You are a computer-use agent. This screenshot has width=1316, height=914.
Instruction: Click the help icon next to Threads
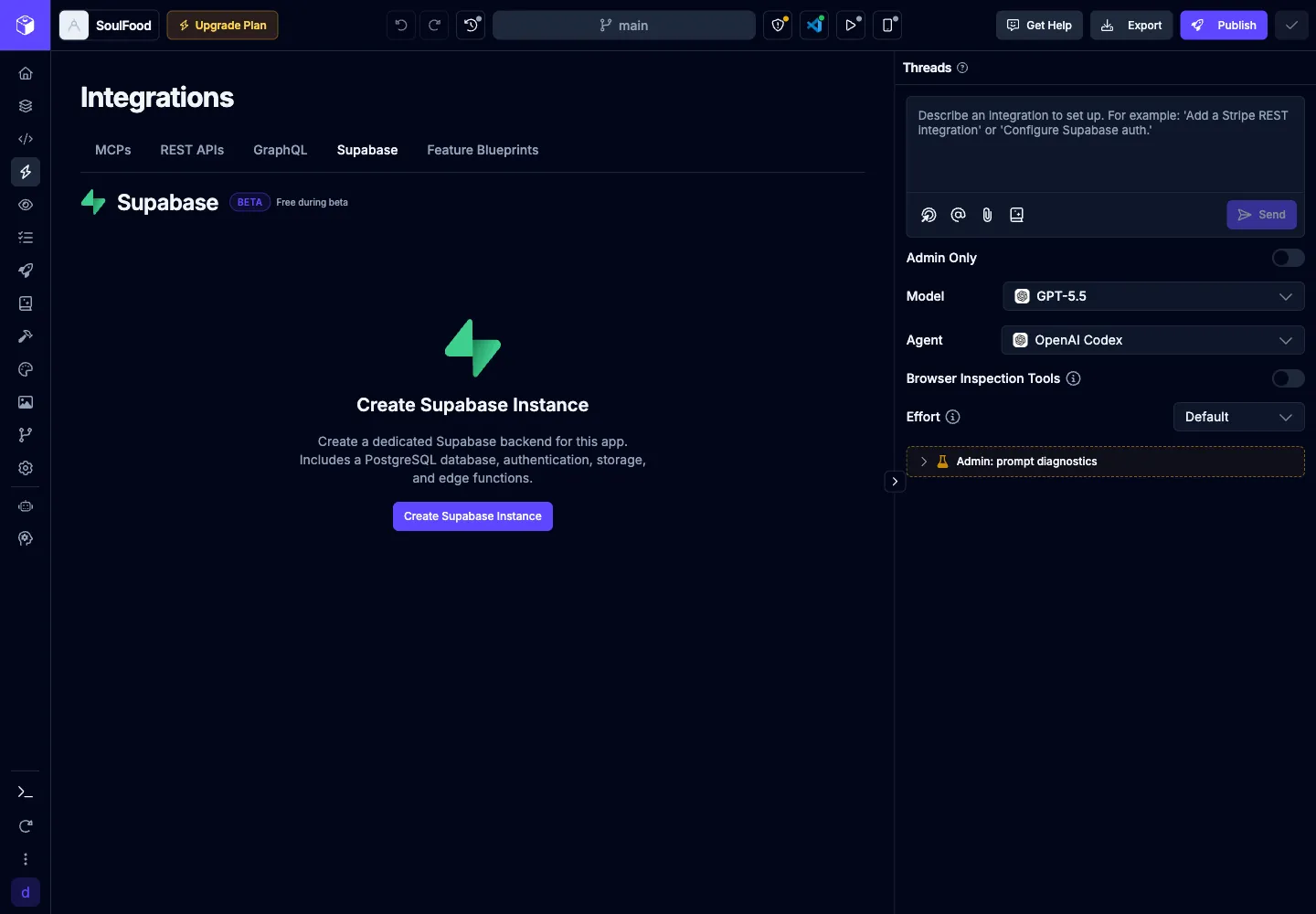pos(962,68)
